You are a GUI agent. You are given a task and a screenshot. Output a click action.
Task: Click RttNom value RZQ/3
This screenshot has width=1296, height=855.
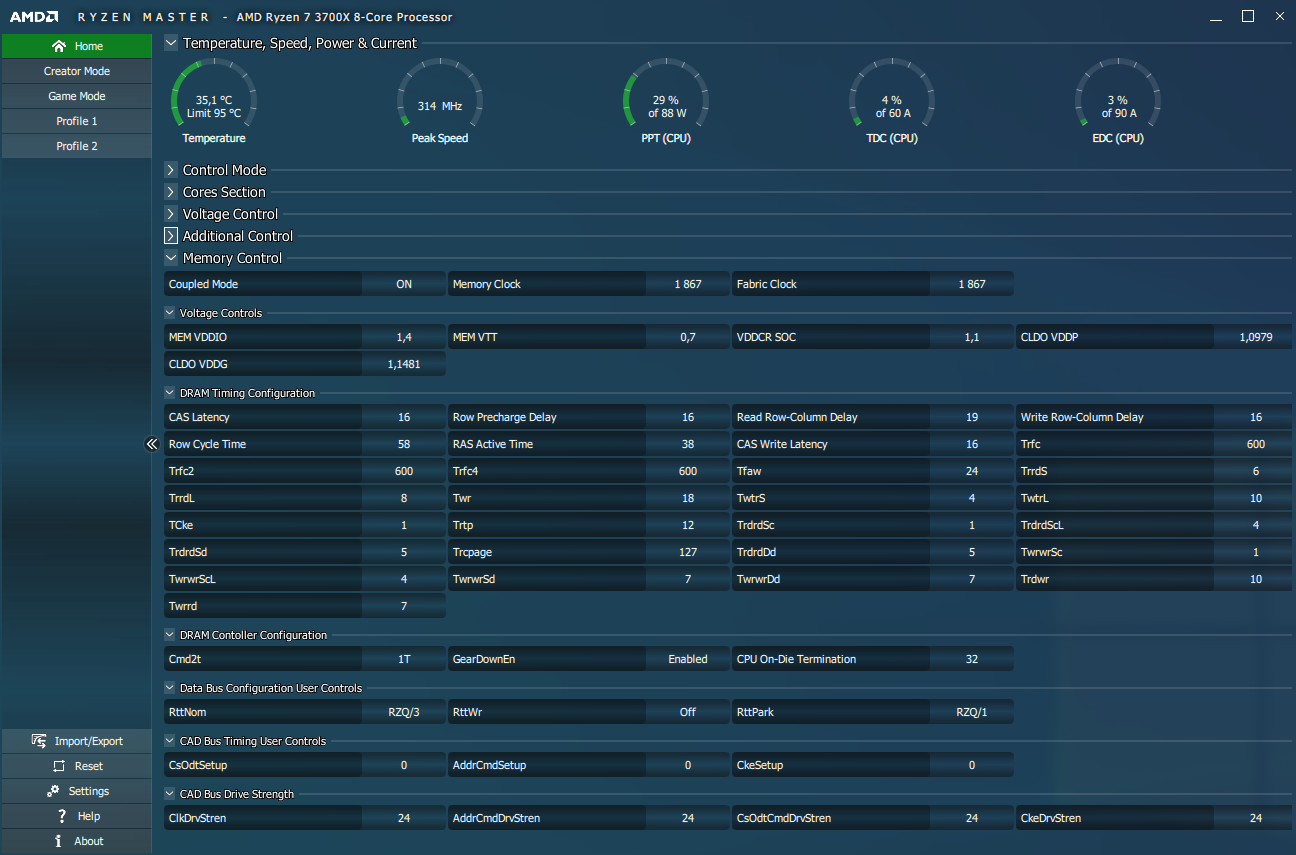click(404, 712)
